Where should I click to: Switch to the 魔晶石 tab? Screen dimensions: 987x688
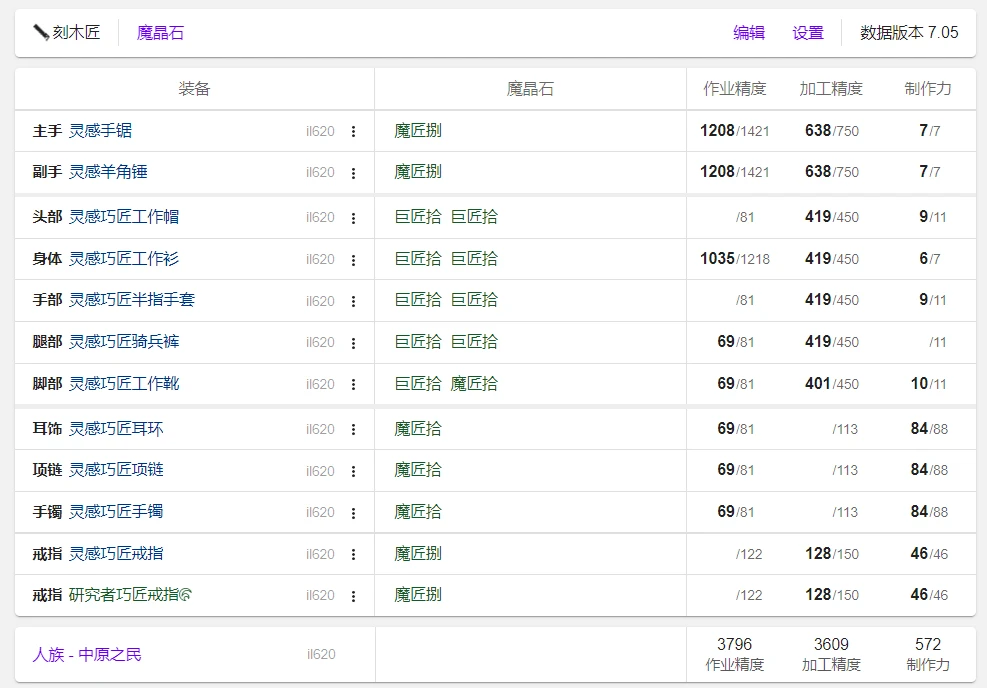pyautogui.click(x=160, y=33)
